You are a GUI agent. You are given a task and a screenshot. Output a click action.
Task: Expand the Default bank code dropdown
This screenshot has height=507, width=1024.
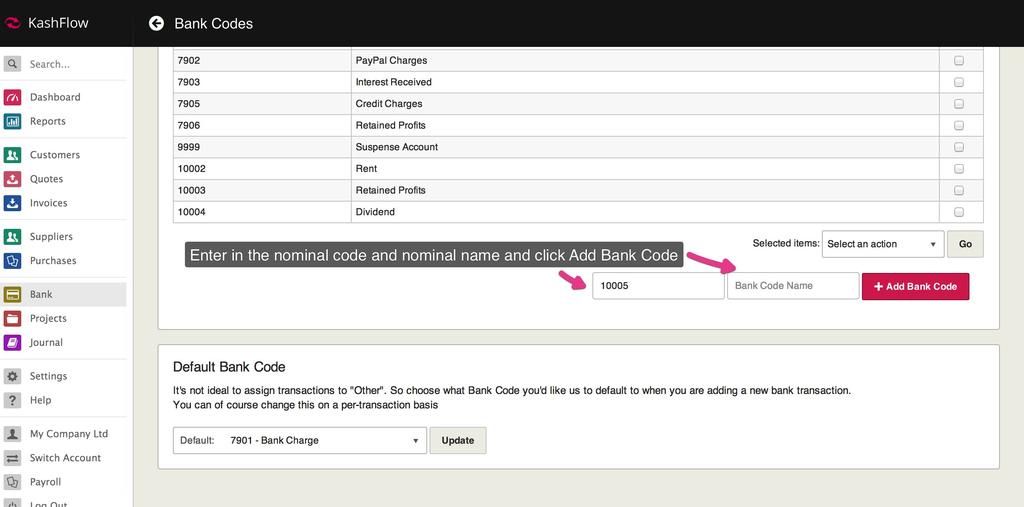300,440
